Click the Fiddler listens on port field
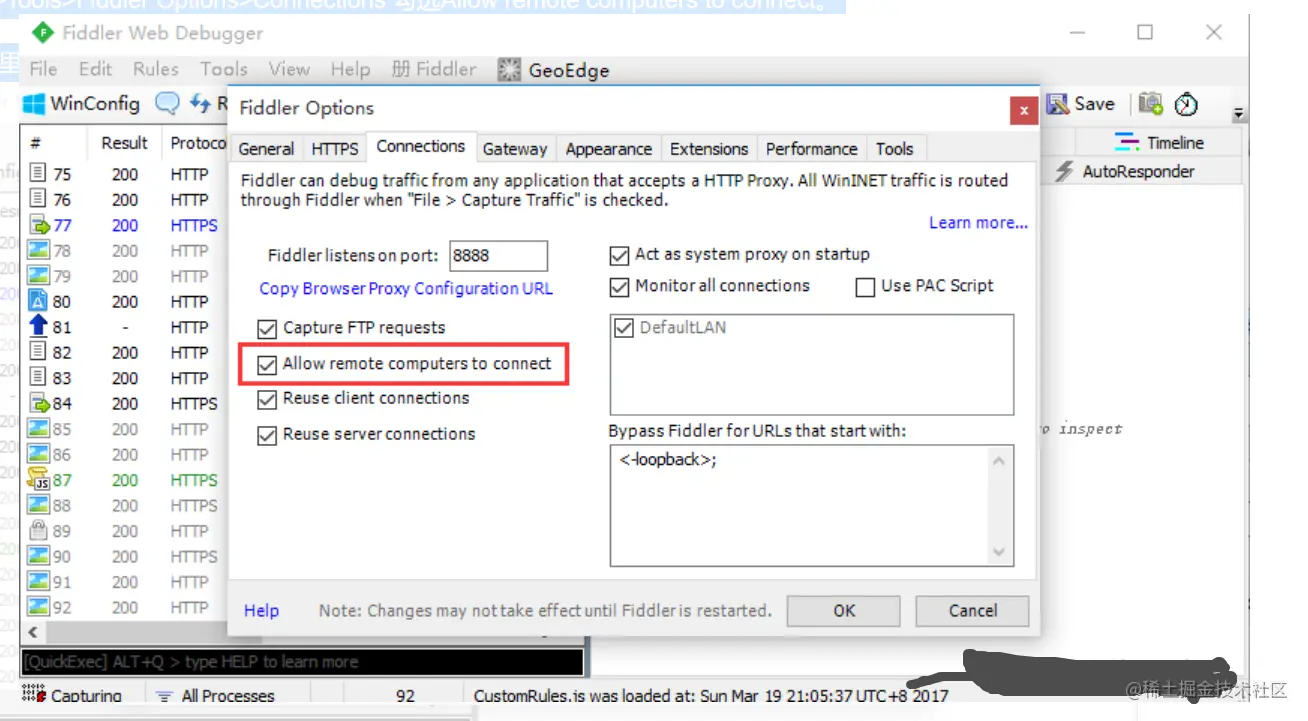This screenshot has width=1308, height=721. click(498, 255)
